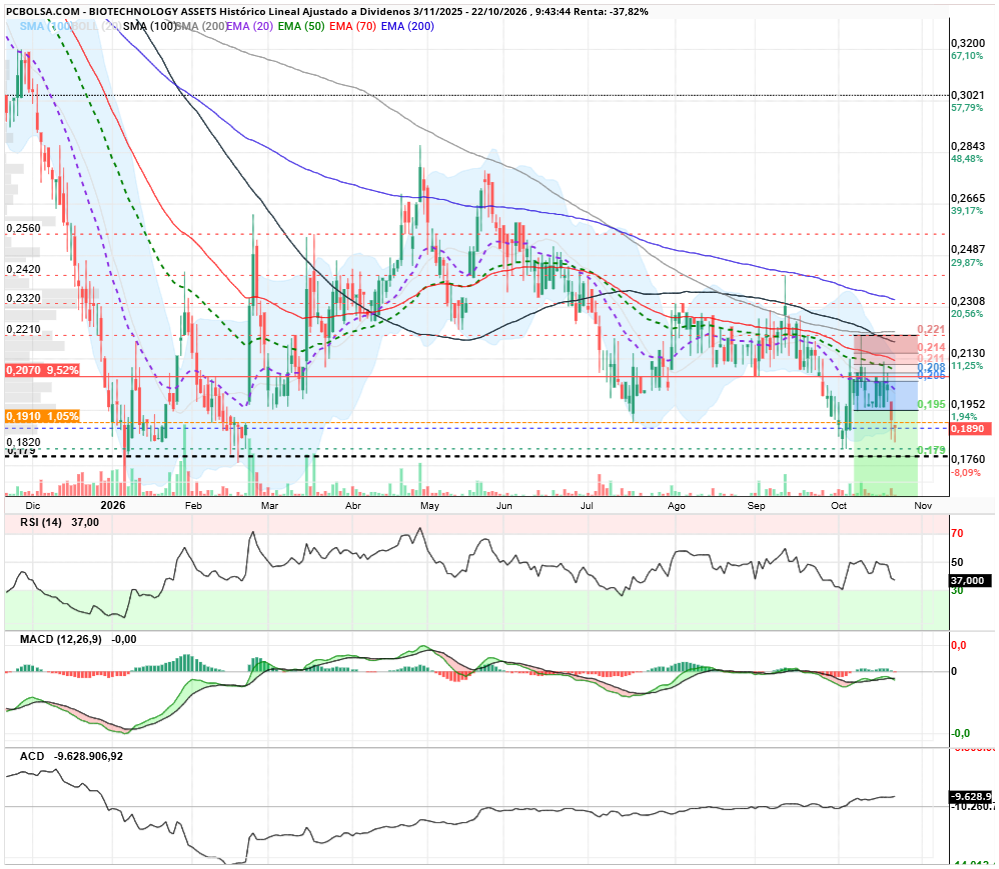The width and height of the screenshot is (999, 869).
Task: Select the 0,1760 price axis label
Action: pos(967,459)
